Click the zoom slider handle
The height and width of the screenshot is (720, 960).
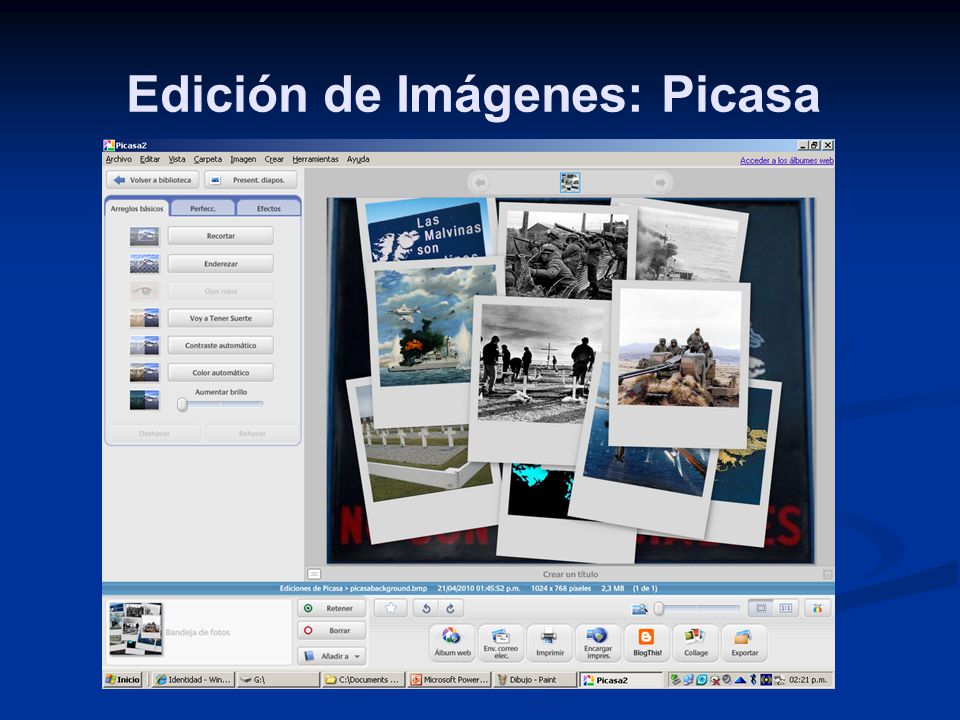659,609
